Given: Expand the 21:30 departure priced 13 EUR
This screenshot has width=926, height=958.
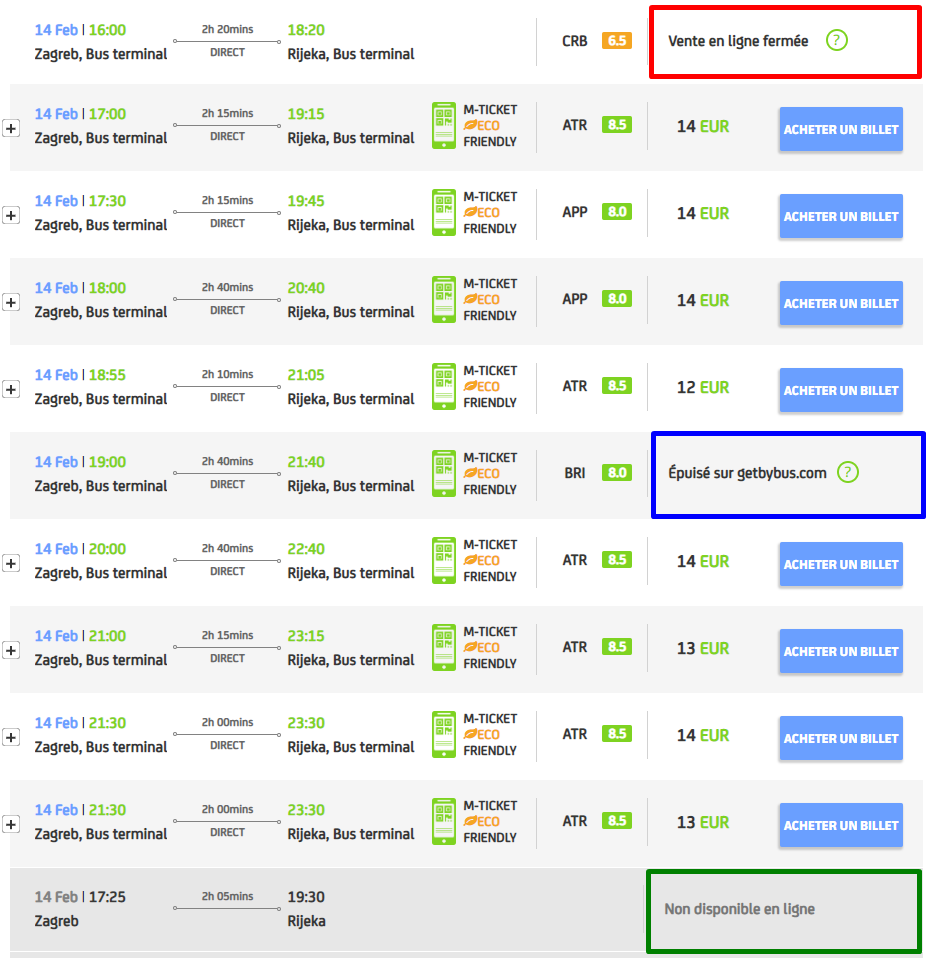Looking at the screenshot, I should tap(11, 824).
